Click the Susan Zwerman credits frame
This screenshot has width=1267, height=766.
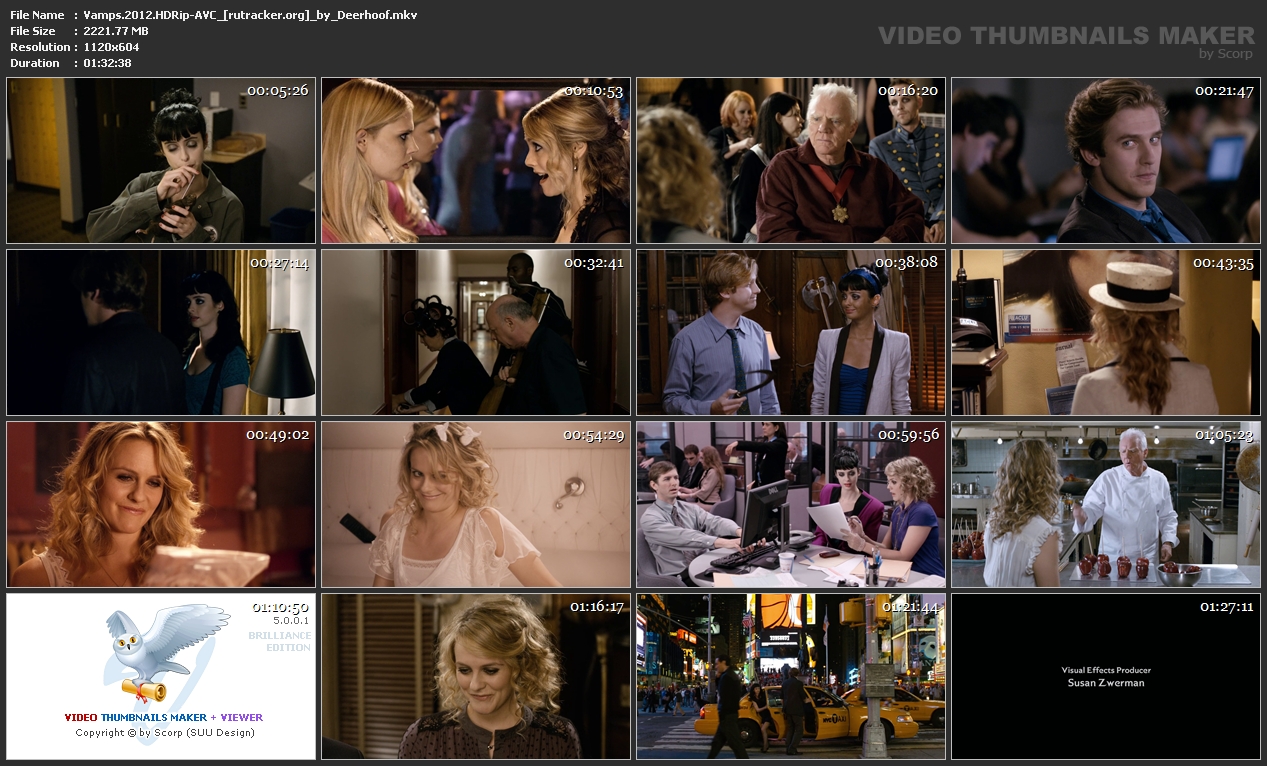tap(1105, 677)
